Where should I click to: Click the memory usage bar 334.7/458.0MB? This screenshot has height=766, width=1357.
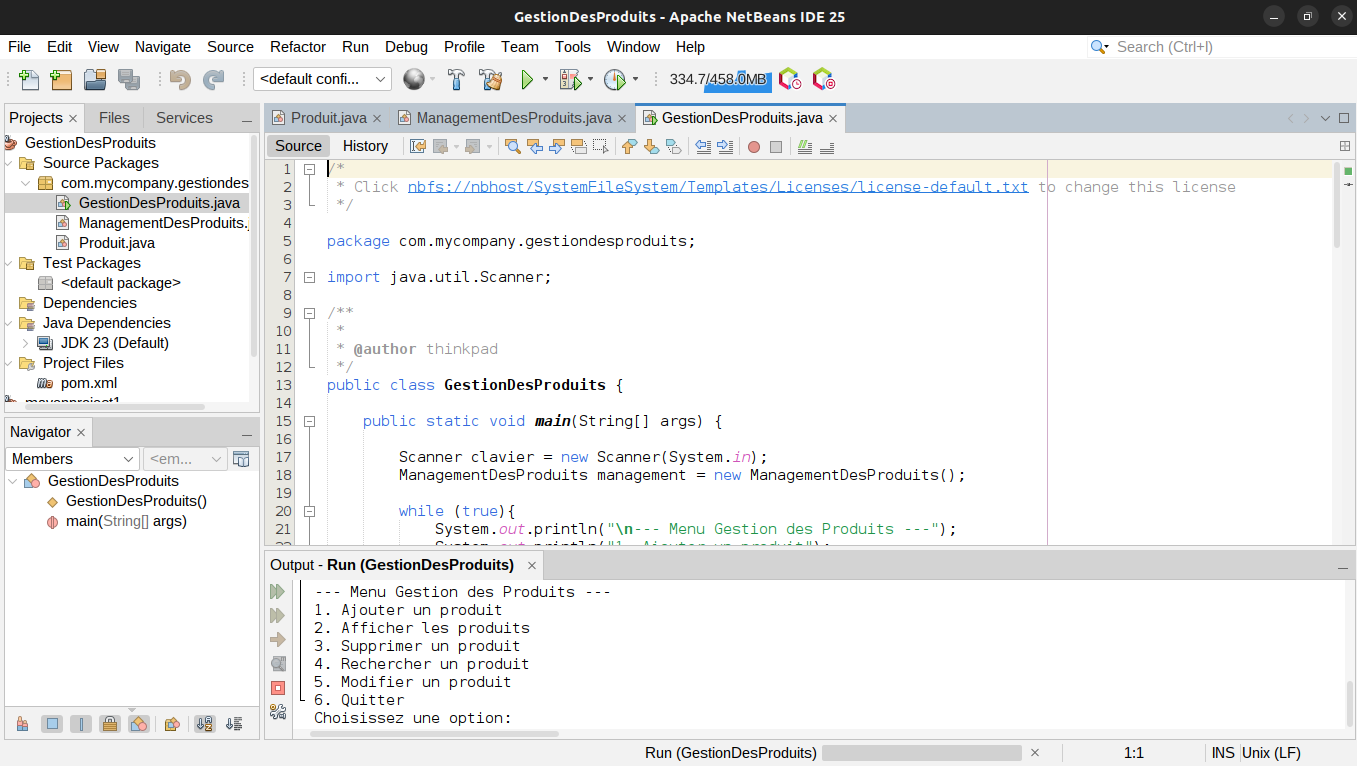pyautogui.click(x=718, y=79)
